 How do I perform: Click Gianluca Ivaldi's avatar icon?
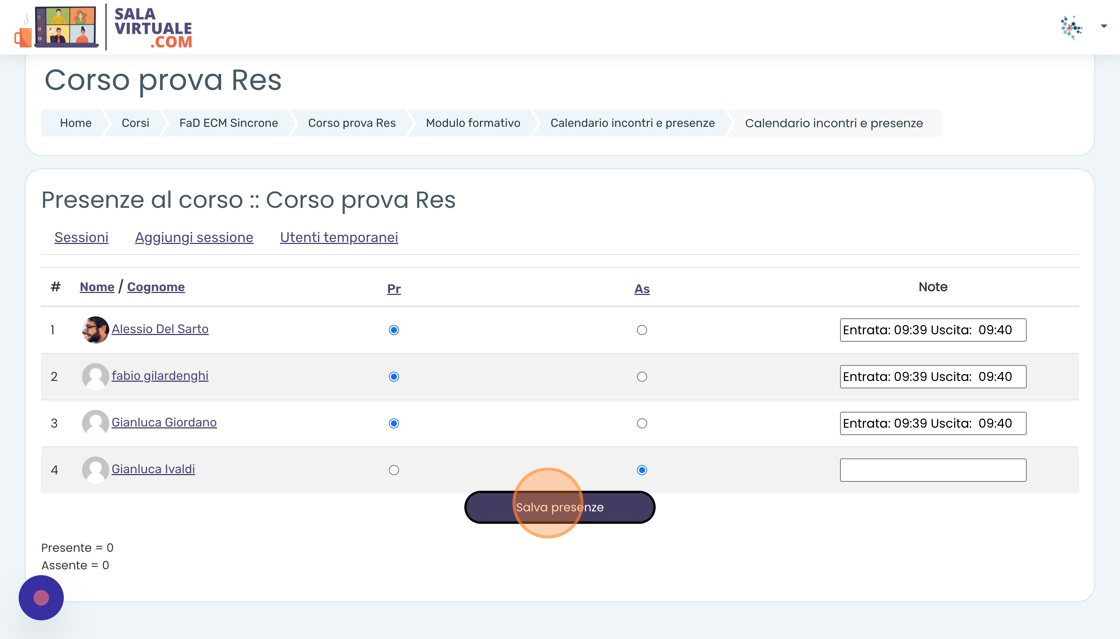coord(95,470)
